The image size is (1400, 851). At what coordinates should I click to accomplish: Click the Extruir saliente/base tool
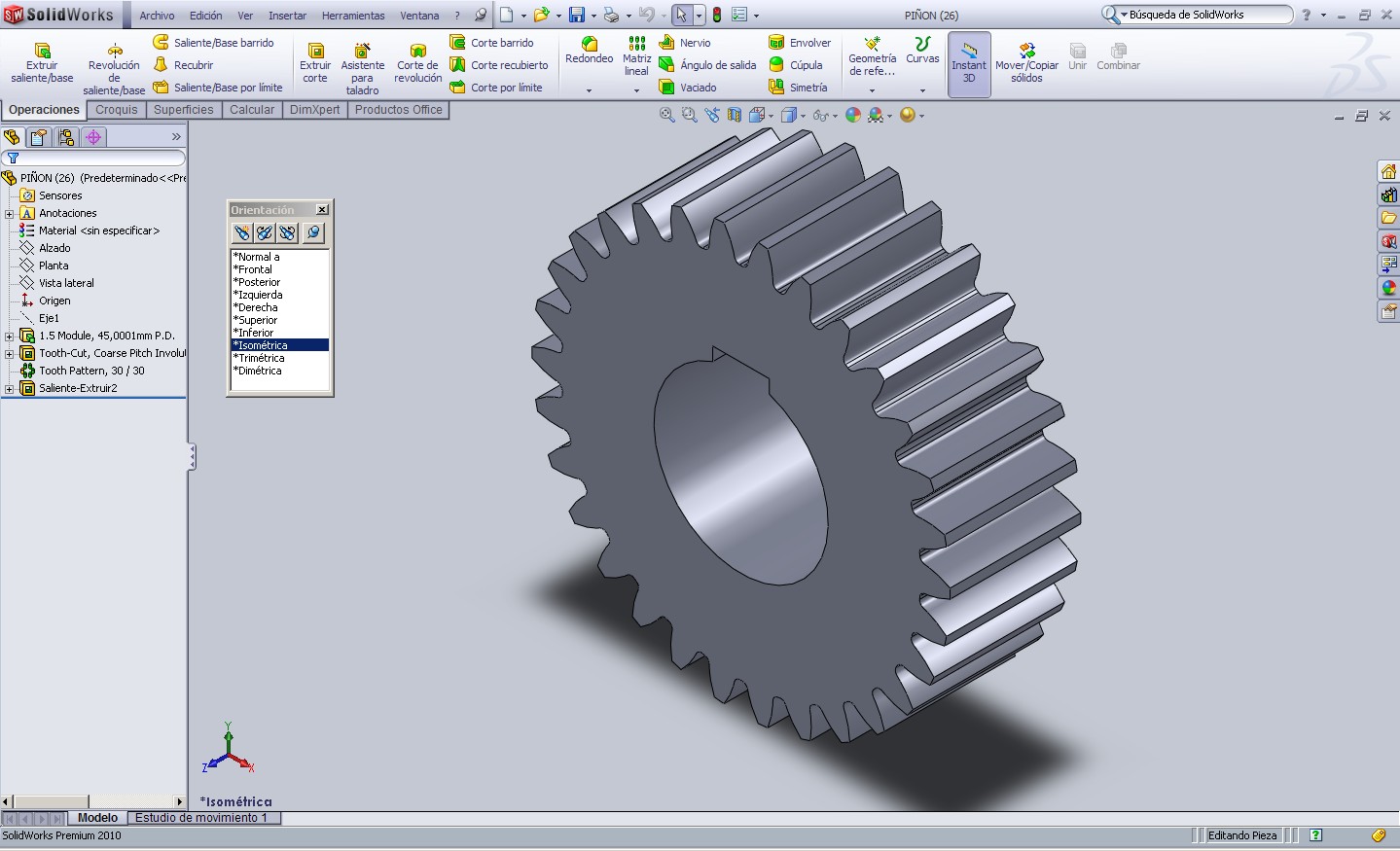[x=42, y=62]
